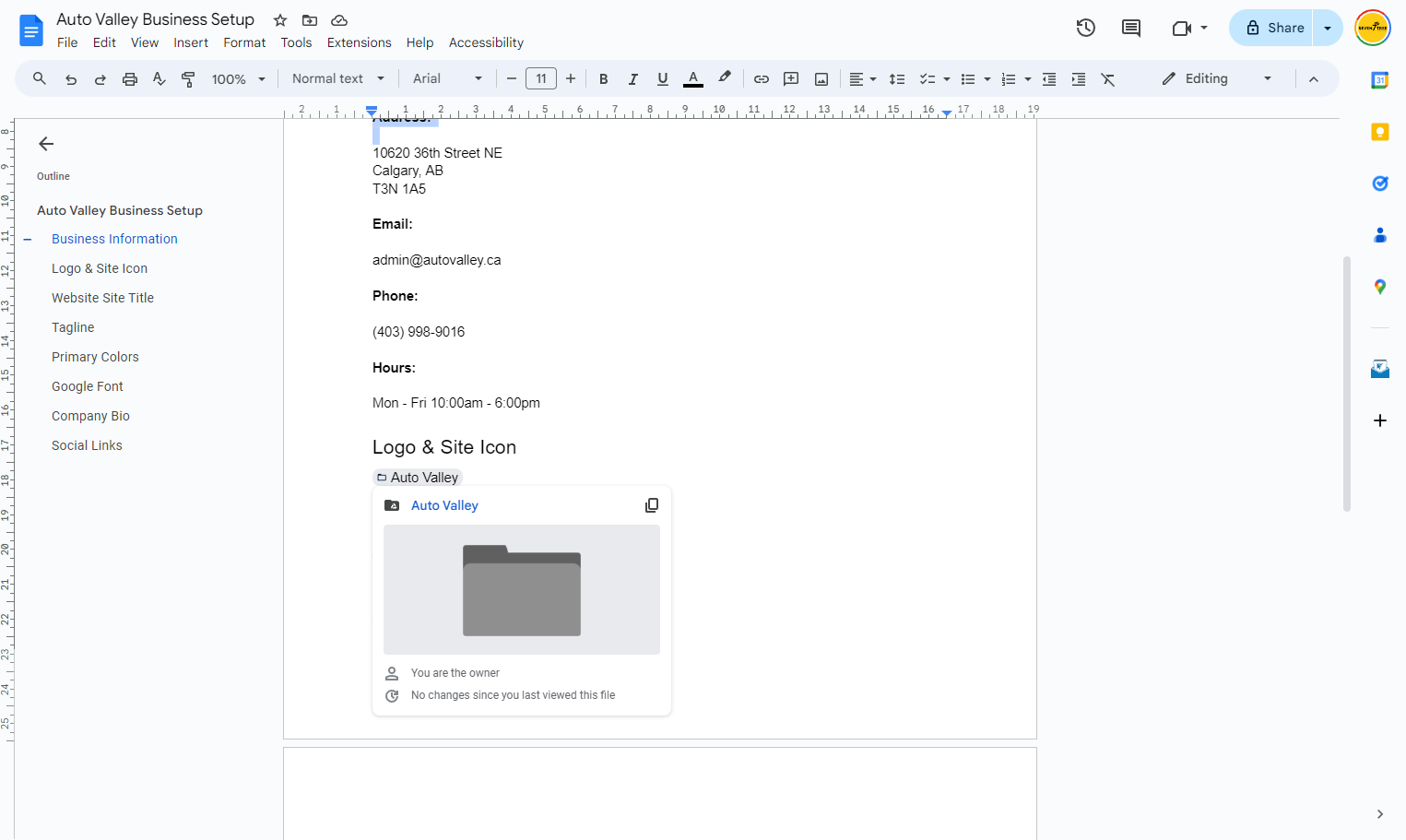Open the Tools menu
1406x840 pixels.
point(296,42)
